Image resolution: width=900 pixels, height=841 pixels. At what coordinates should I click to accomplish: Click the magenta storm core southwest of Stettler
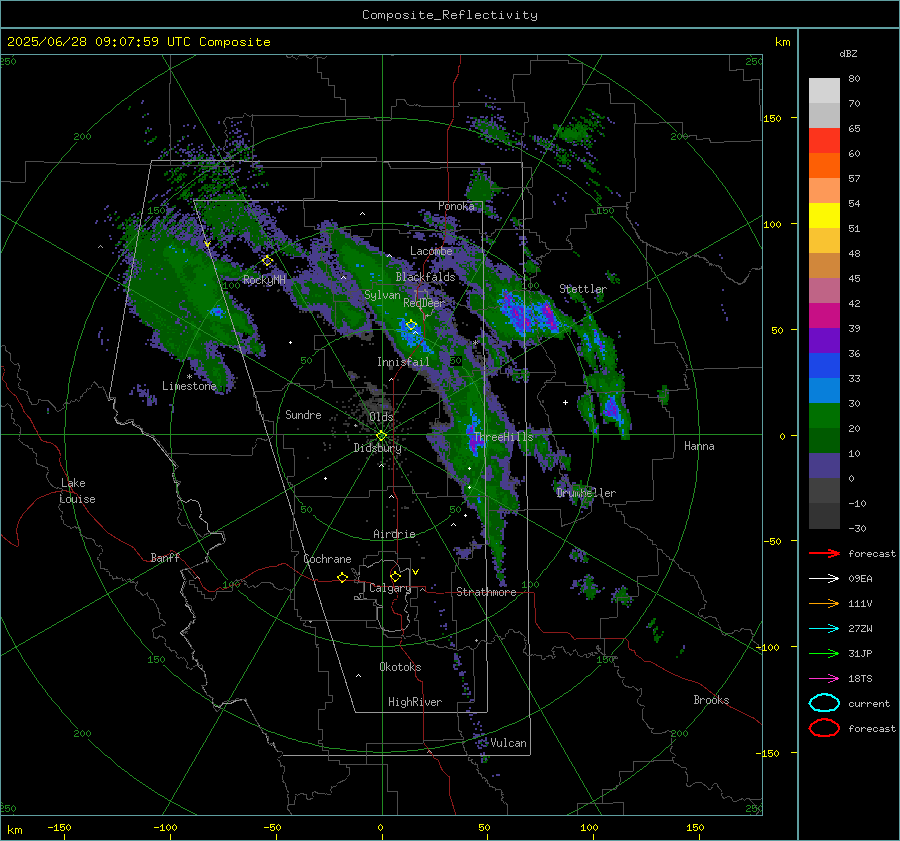[548, 316]
